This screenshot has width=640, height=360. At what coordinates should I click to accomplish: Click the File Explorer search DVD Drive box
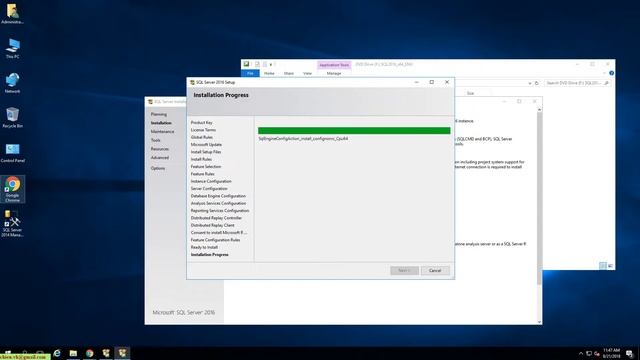point(577,83)
